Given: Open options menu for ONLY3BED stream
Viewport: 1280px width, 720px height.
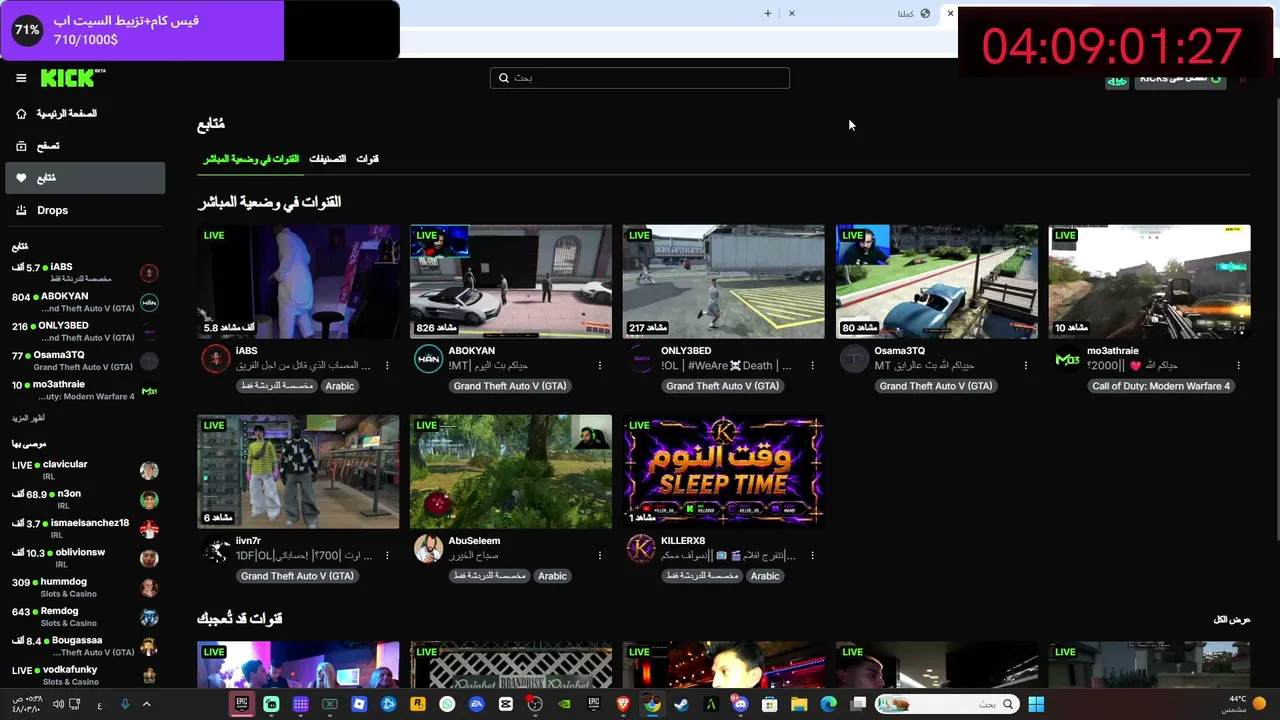Looking at the screenshot, I should click(x=812, y=365).
